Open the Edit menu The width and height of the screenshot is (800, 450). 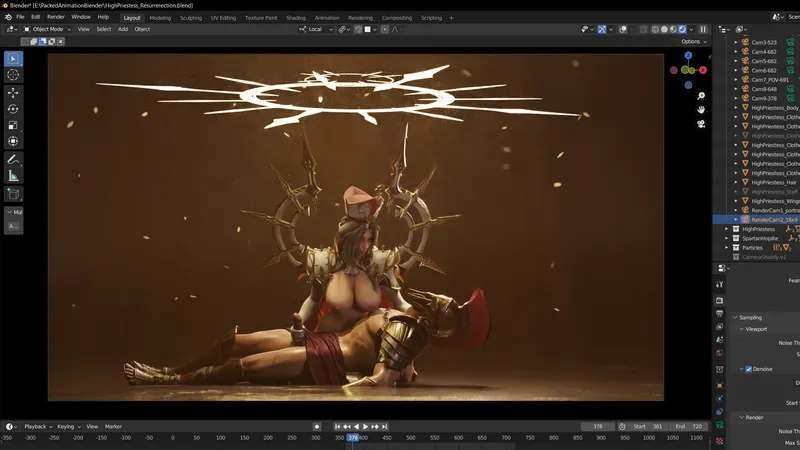36,17
